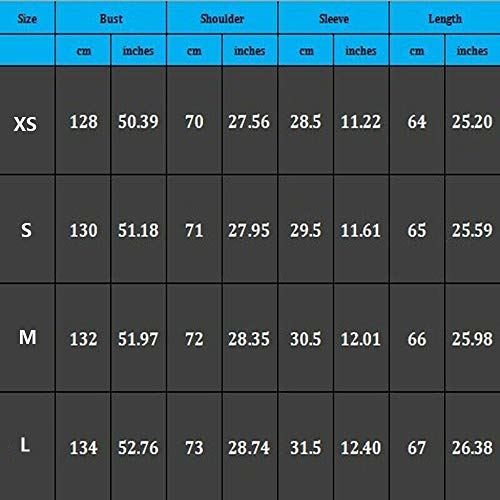
Task: Click bust value 52.76 inches
Action: pyautogui.click(x=138, y=448)
